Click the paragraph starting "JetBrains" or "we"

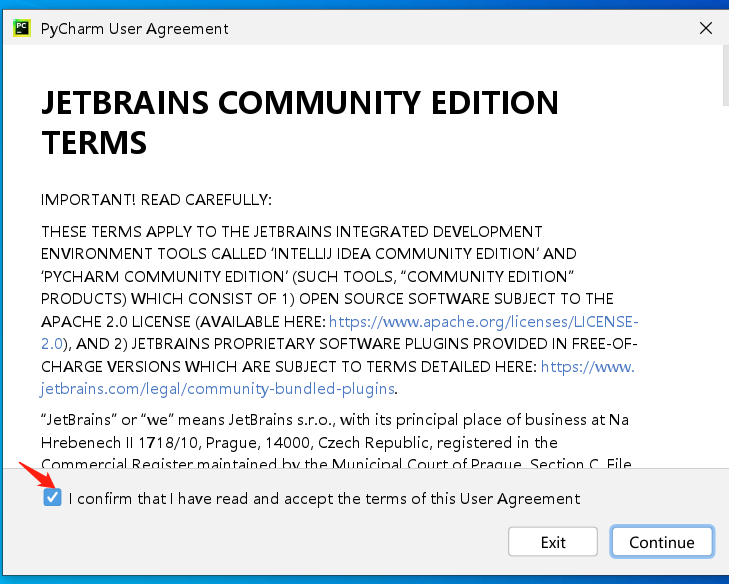coord(336,442)
